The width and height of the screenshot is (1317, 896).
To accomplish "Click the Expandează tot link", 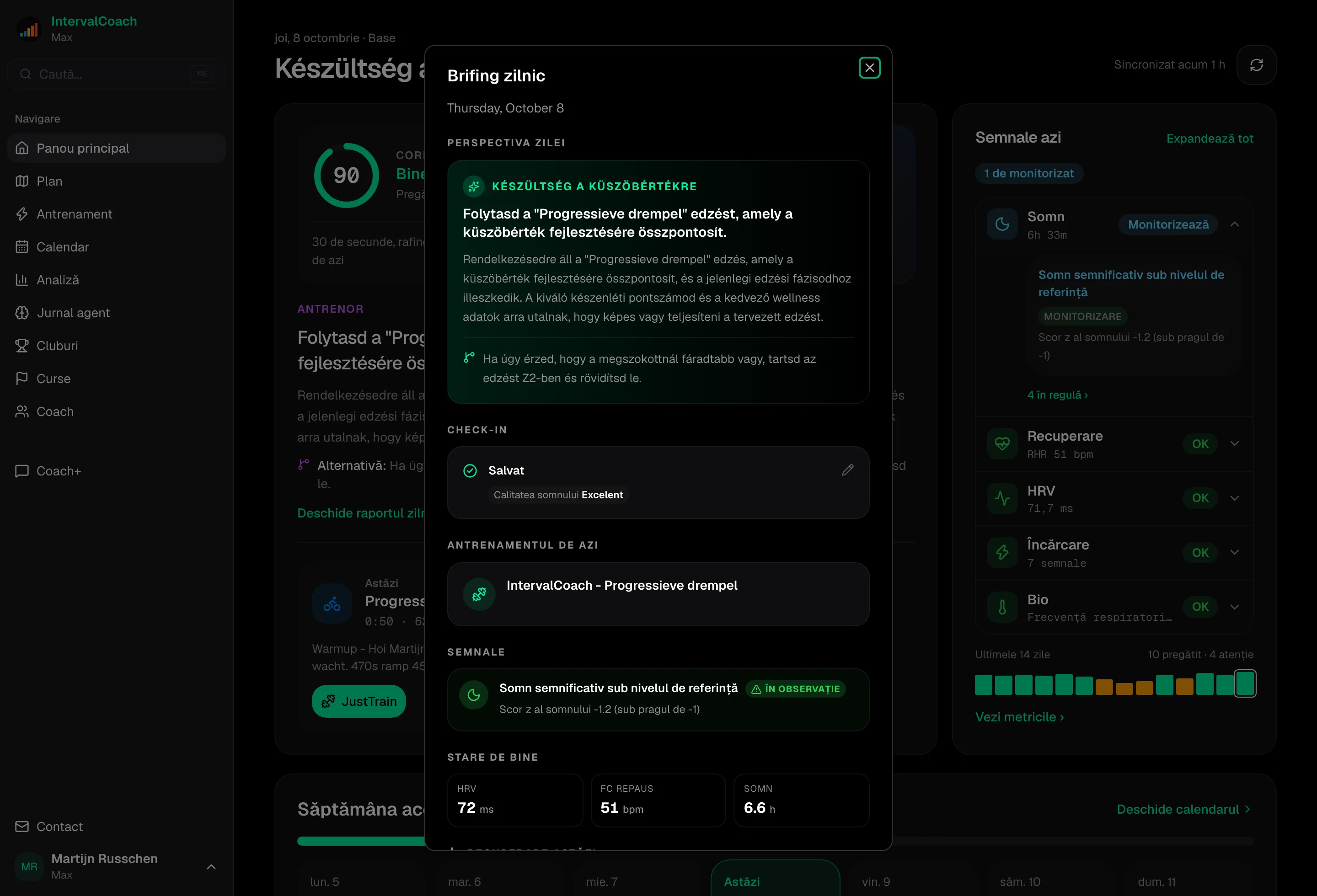I will pos(1210,139).
